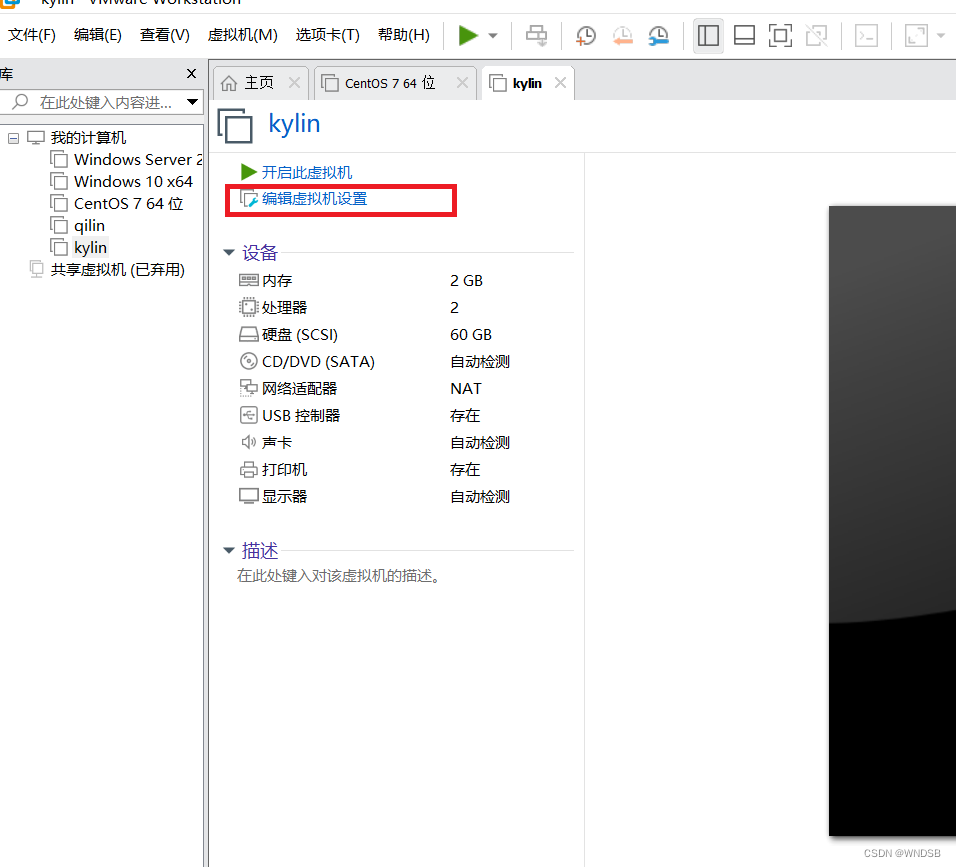The height and width of the screenshot is (867, 956).
Task: Open the stretch display dropdown arrow
Action: [x=941, y=35]
